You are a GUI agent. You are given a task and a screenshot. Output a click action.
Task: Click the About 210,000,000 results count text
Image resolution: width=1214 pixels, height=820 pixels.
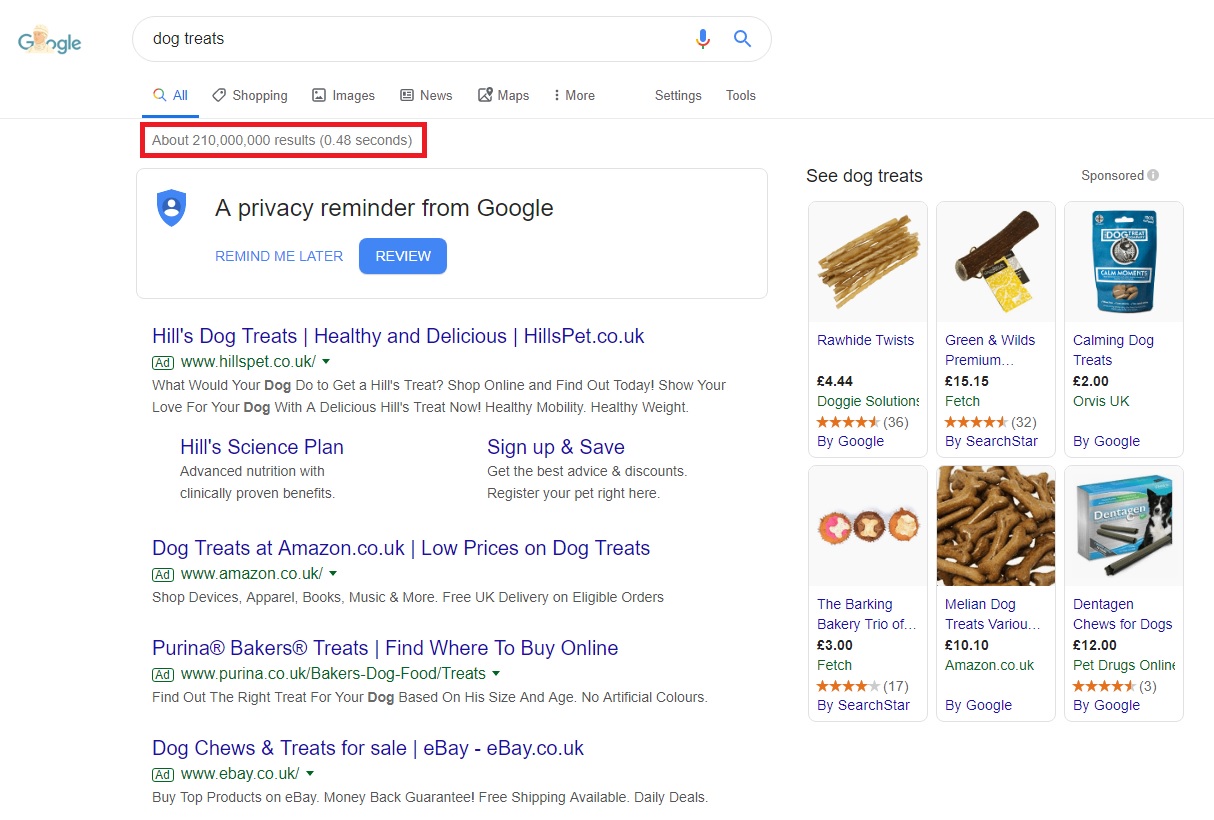coord(282,140)
